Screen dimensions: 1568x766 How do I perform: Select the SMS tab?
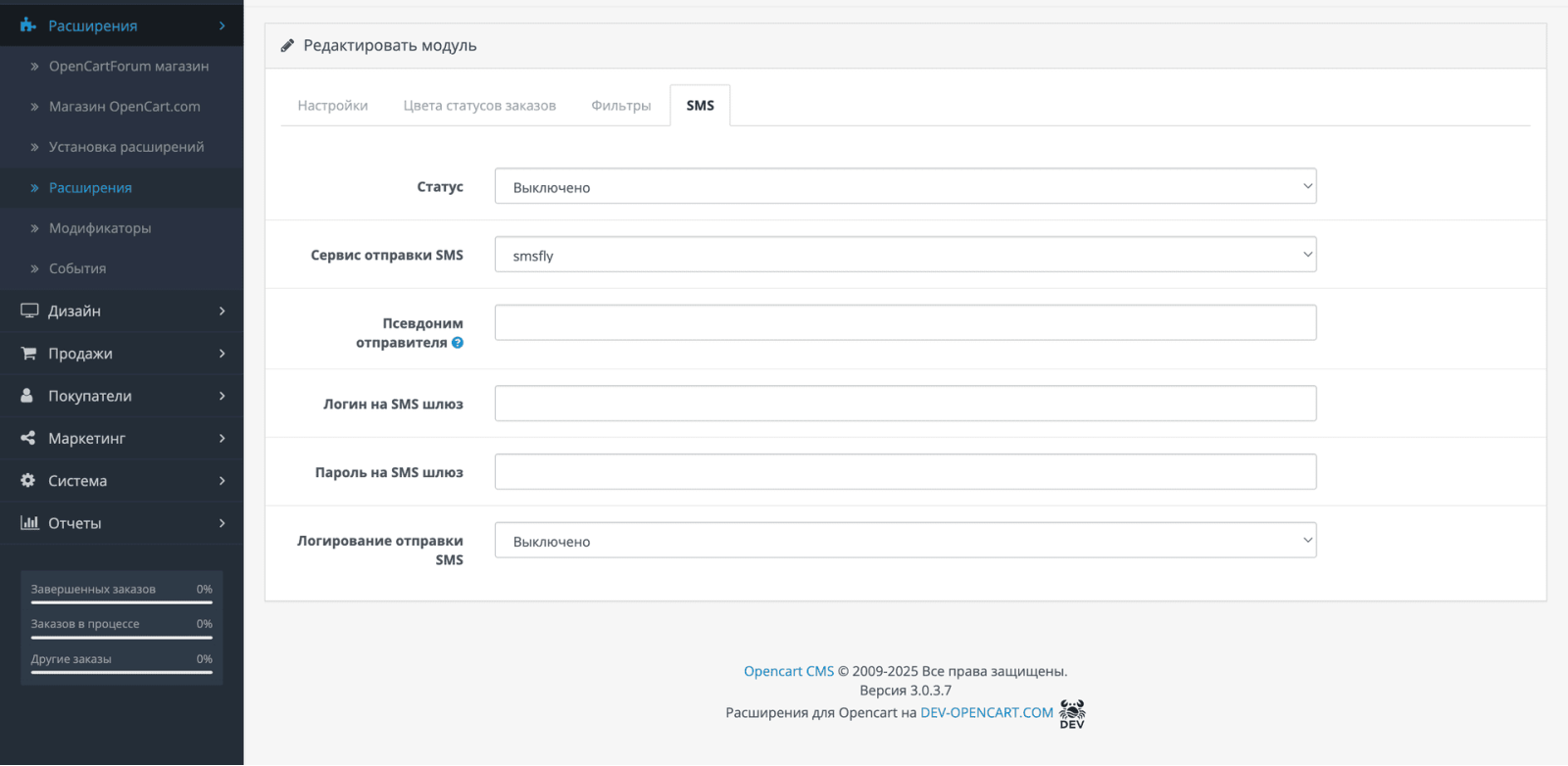701,106
